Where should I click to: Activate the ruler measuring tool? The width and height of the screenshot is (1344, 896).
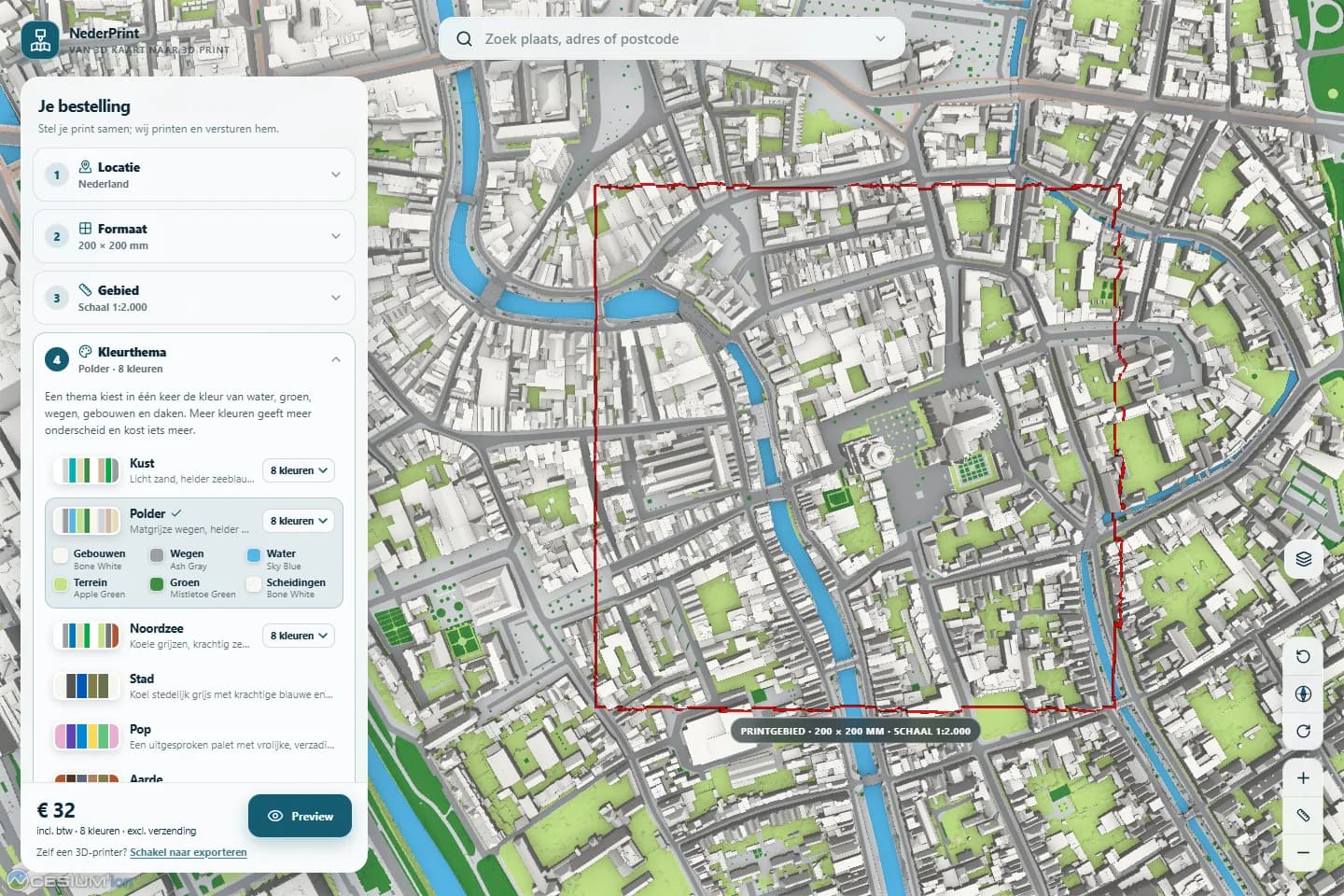tap(1304, 815)
